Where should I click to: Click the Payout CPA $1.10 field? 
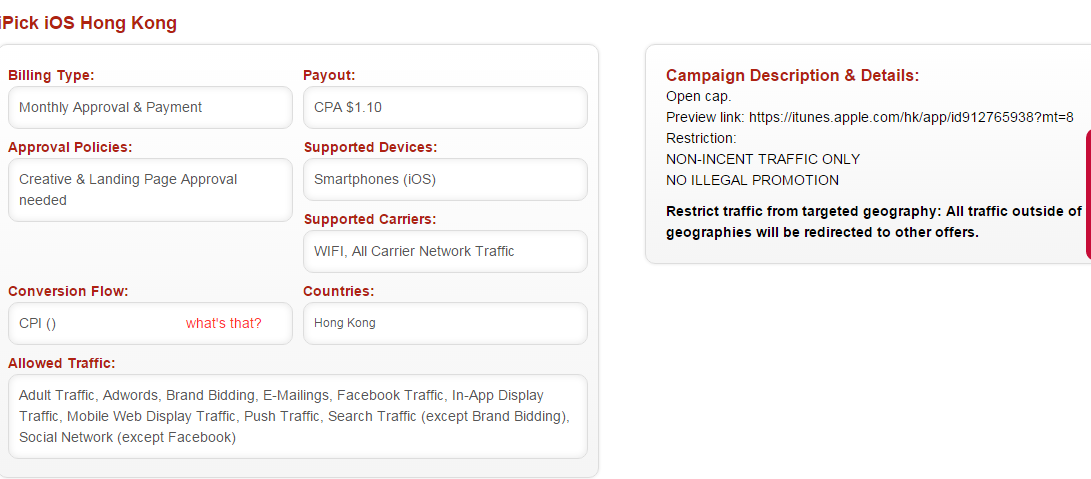(444, 107)
